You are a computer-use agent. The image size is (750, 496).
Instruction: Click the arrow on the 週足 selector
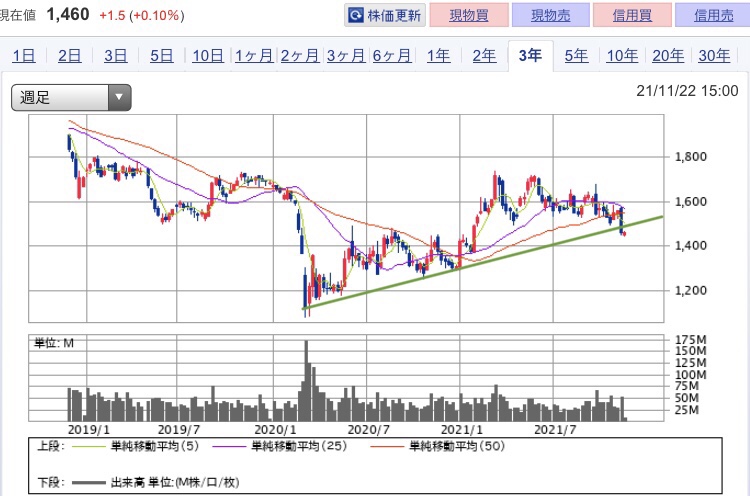click(120, 98)
